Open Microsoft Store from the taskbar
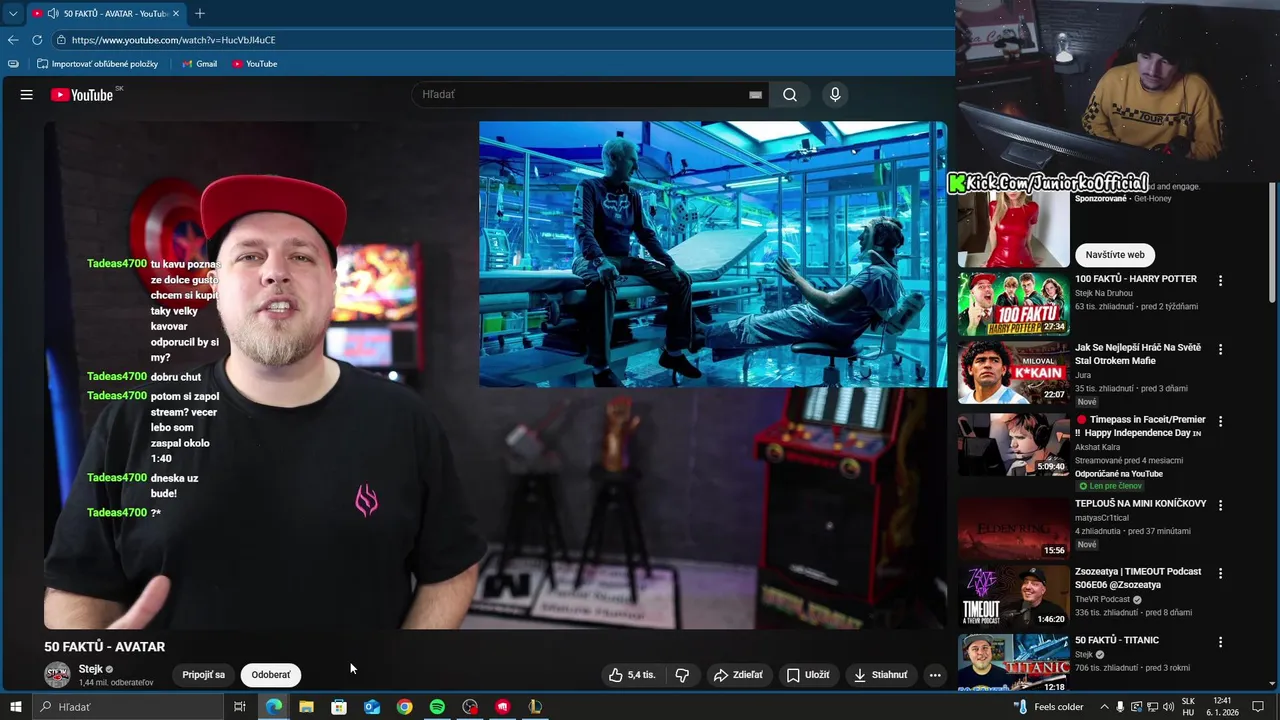The width and height of the screenshot is (1280, 720). coord(339,707)
